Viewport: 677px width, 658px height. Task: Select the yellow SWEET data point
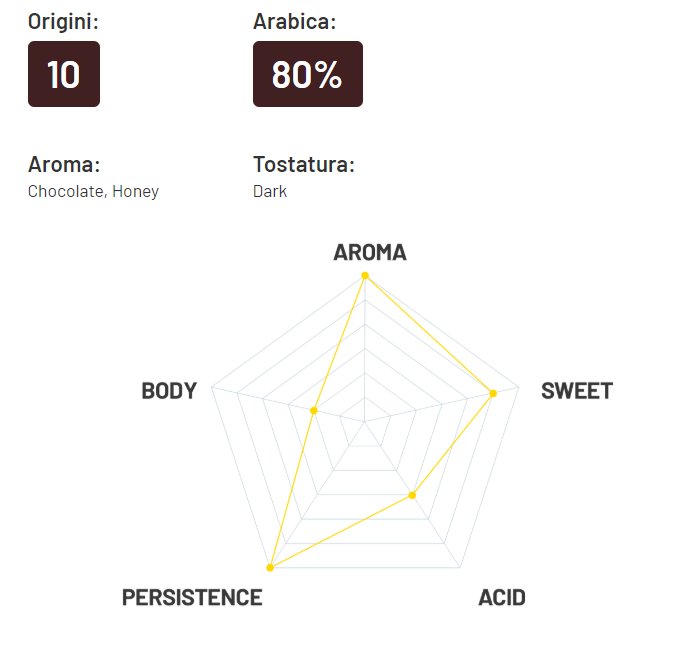493,393
